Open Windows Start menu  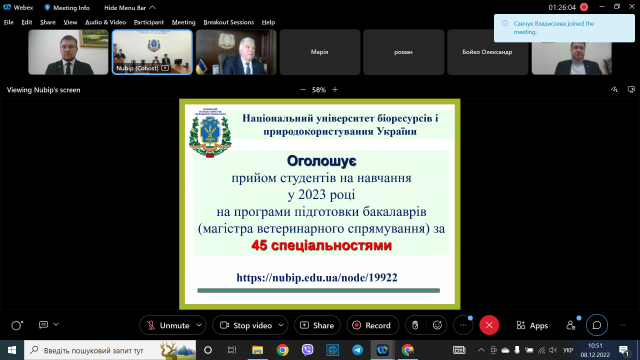(x=12, y=350)
